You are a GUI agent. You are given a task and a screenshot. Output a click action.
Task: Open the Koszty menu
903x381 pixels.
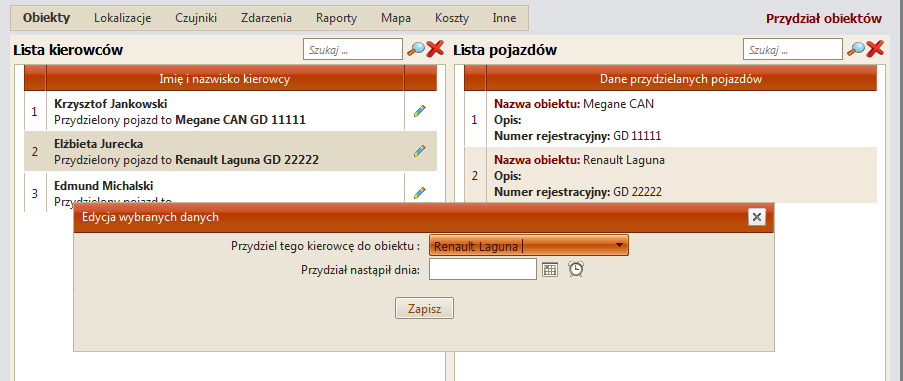tap(452, 18)
